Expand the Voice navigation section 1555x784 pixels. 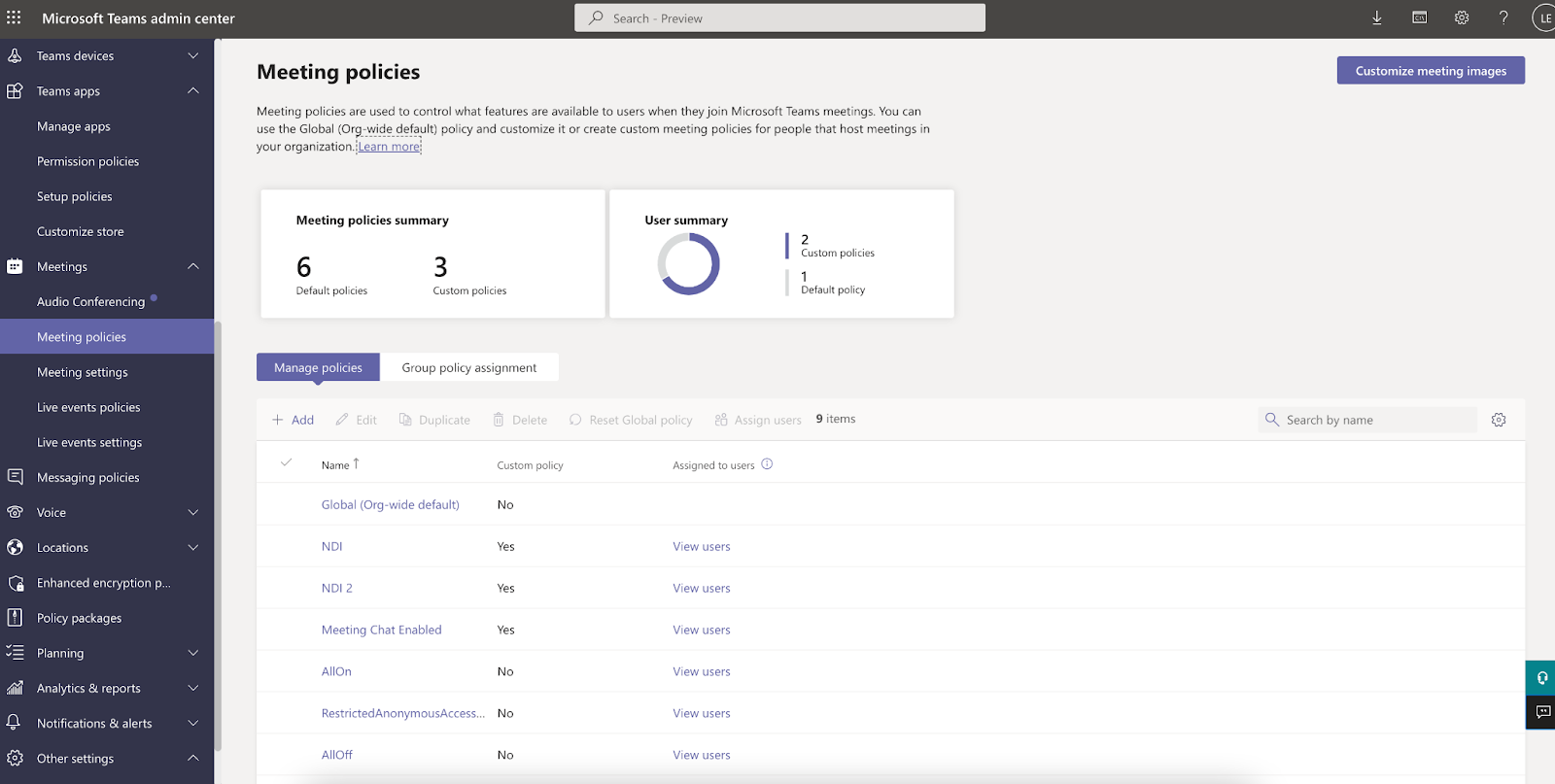[x=193, y=512]
